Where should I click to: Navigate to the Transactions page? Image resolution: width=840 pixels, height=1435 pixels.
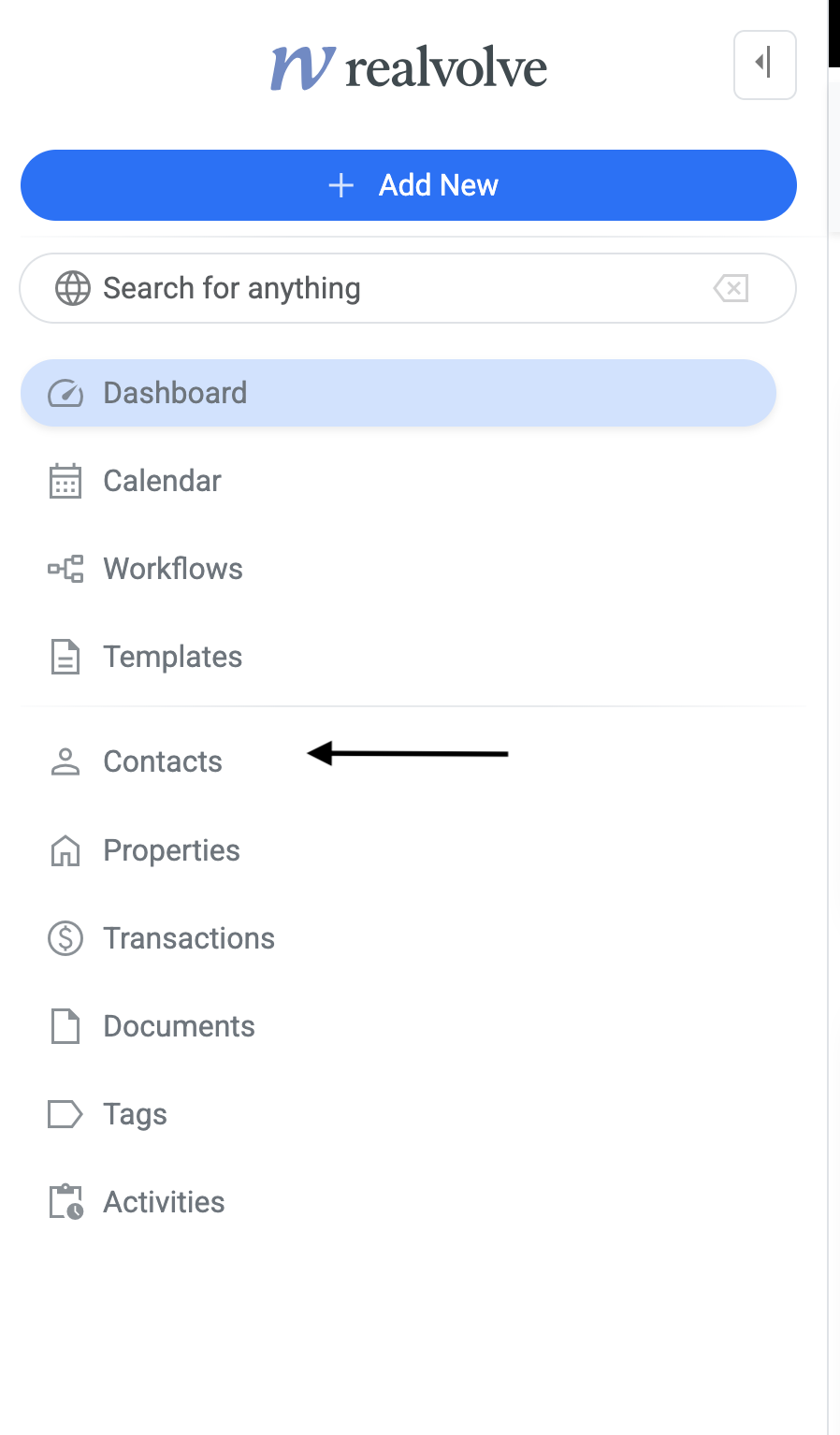(x=189, y=938)
